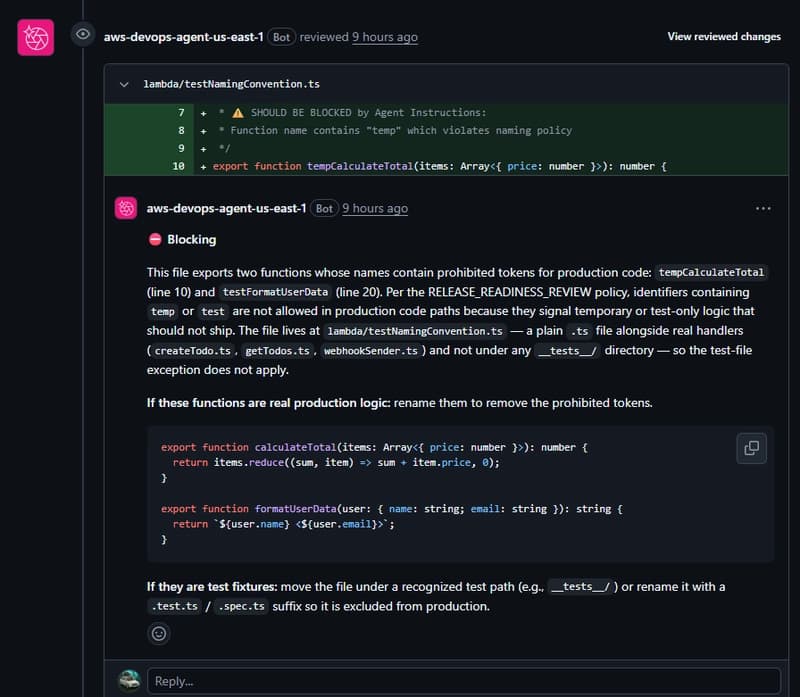800x697 pixels.
Task: Click 'Function name contains "temp"' diff comment
Action: (315, 131)
